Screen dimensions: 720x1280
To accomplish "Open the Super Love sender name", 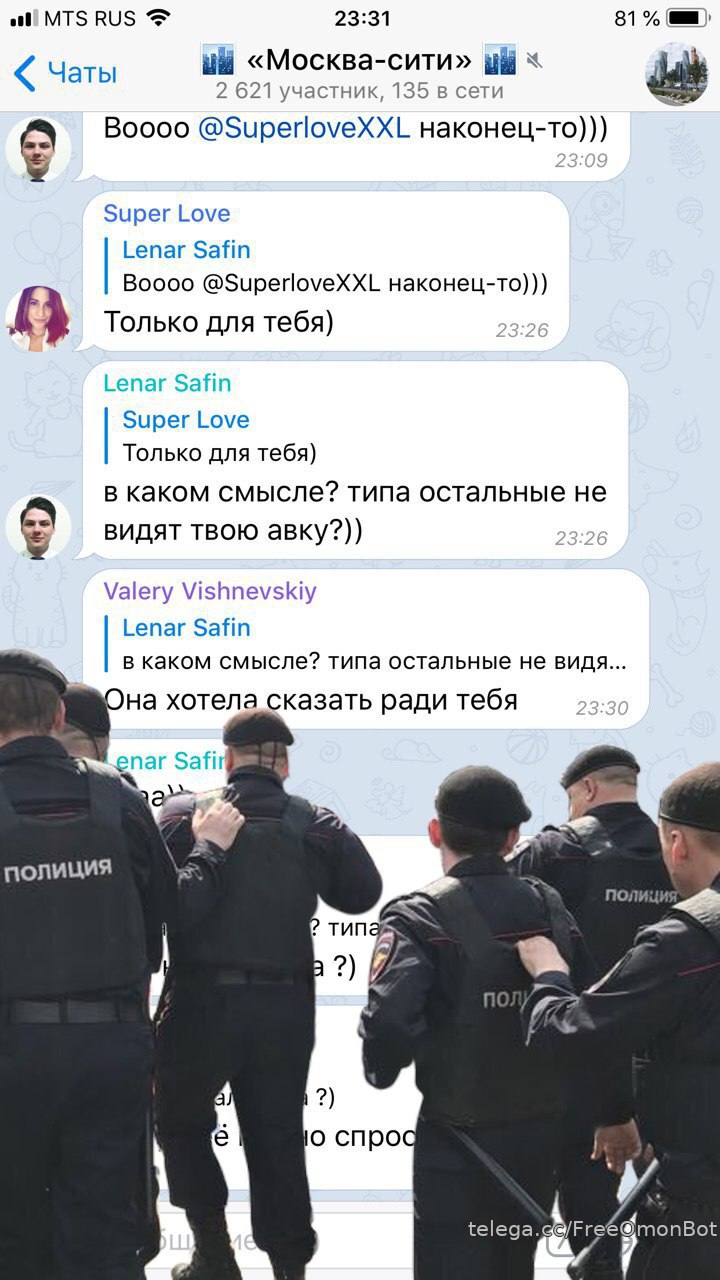I will pyautogui.click(x=167, y=213).
